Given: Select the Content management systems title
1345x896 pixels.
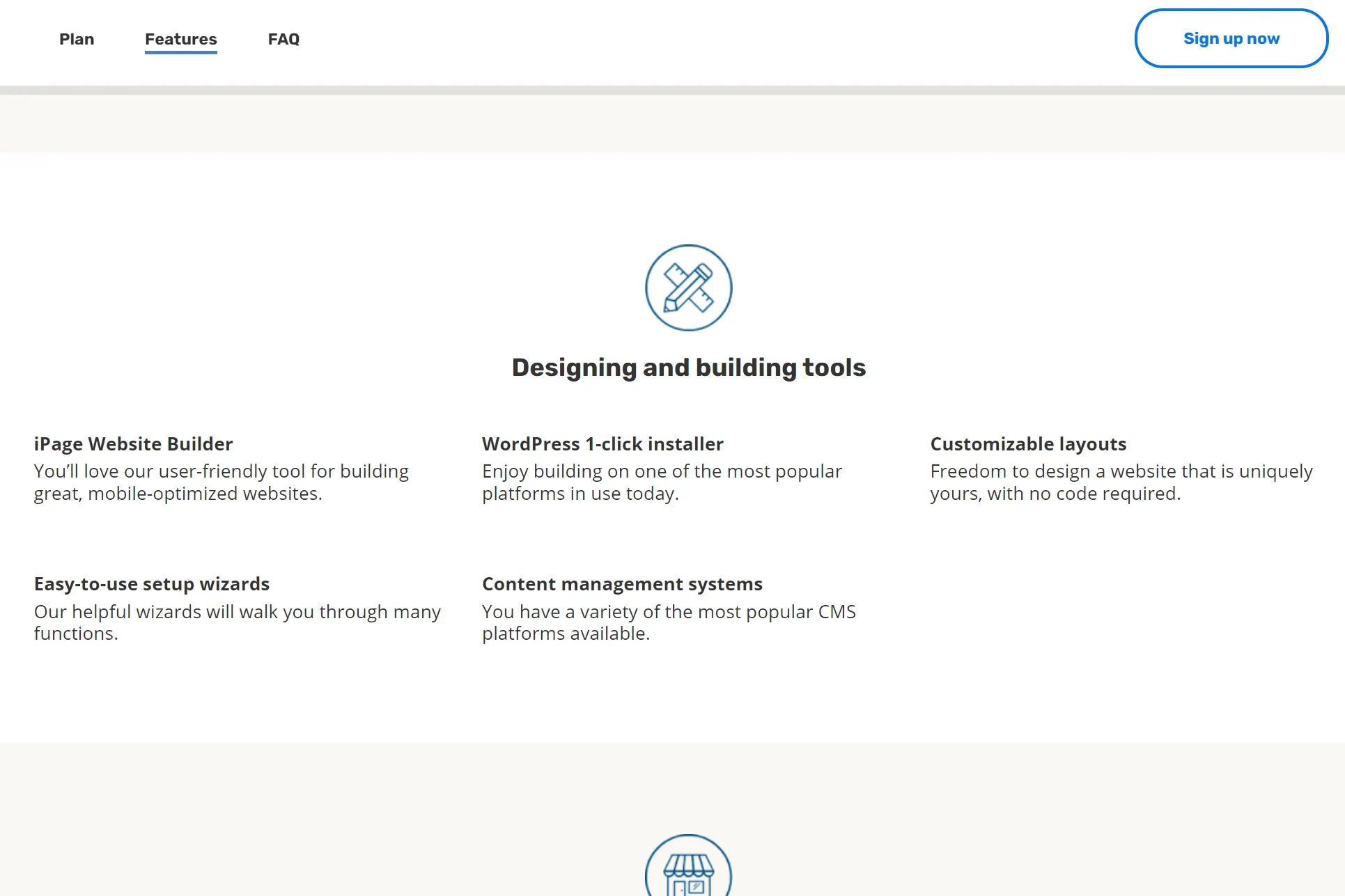Looking at the screenshot, I should tap(622, 584).
